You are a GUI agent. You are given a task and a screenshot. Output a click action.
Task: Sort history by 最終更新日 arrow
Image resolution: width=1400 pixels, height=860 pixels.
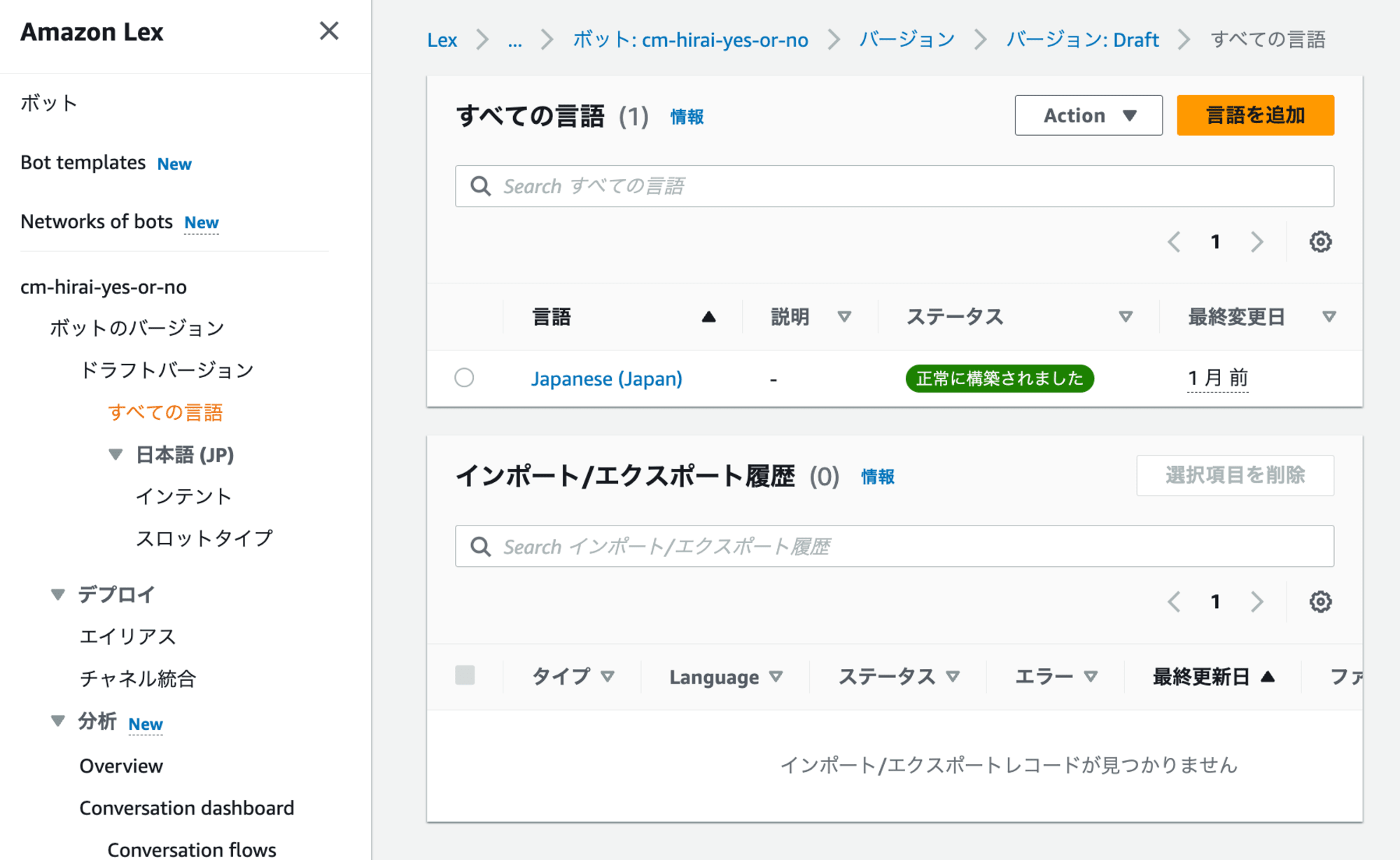pos(1268,677)
